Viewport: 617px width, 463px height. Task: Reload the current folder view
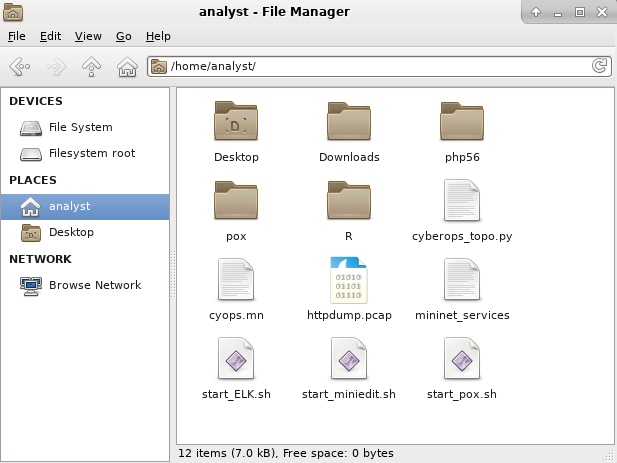pos(599,66)
